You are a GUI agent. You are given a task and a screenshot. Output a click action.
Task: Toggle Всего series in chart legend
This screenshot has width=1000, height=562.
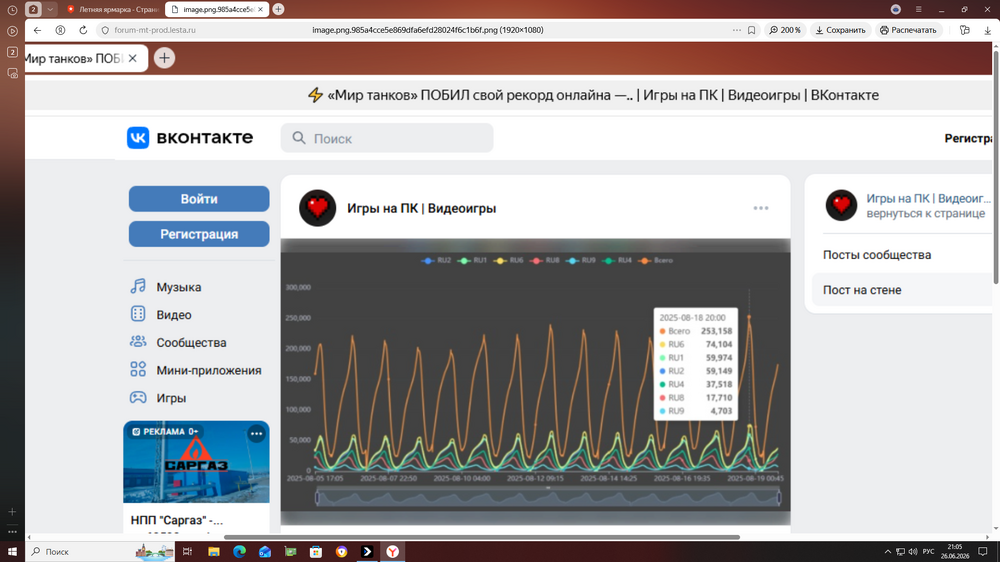[x=656, y=260]
